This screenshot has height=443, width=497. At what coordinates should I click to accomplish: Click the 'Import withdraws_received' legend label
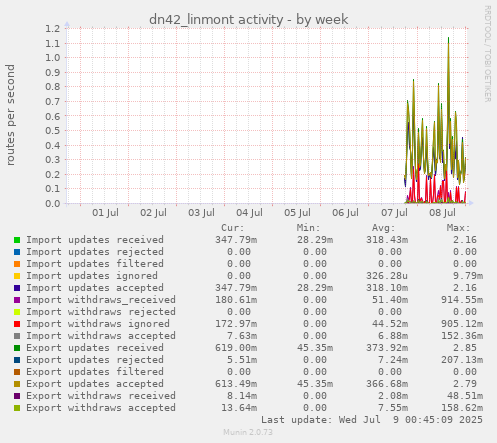[x=101, y=300]
